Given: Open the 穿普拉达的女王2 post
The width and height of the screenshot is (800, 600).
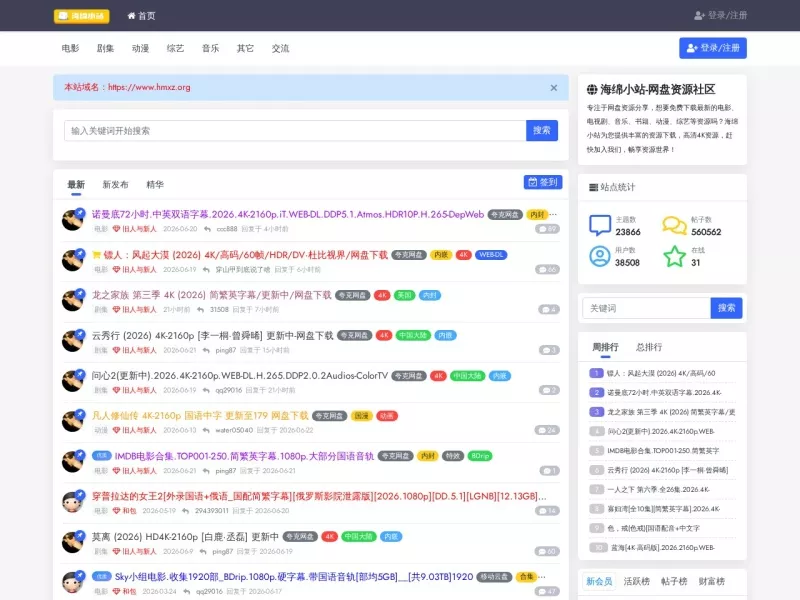Looking at the screenshot, I should pos(319,496).
